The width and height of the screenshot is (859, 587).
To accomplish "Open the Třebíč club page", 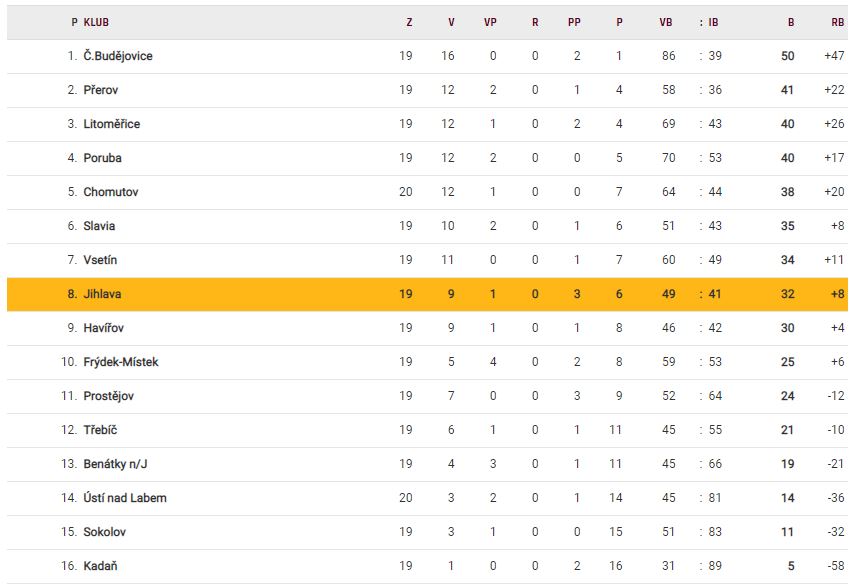I will [101, 430].
